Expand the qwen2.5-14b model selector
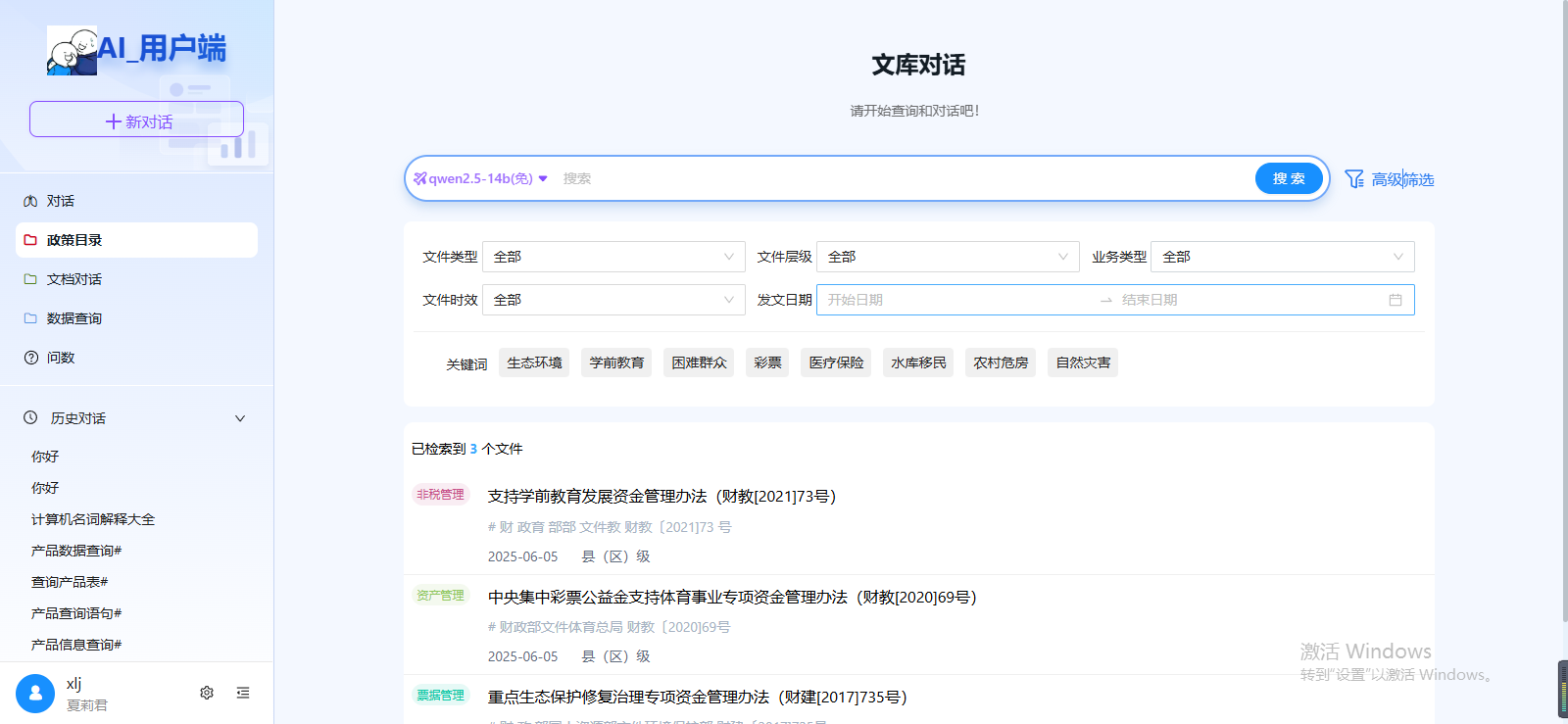The image size is (1568, 724). click(x=481, y=178)
